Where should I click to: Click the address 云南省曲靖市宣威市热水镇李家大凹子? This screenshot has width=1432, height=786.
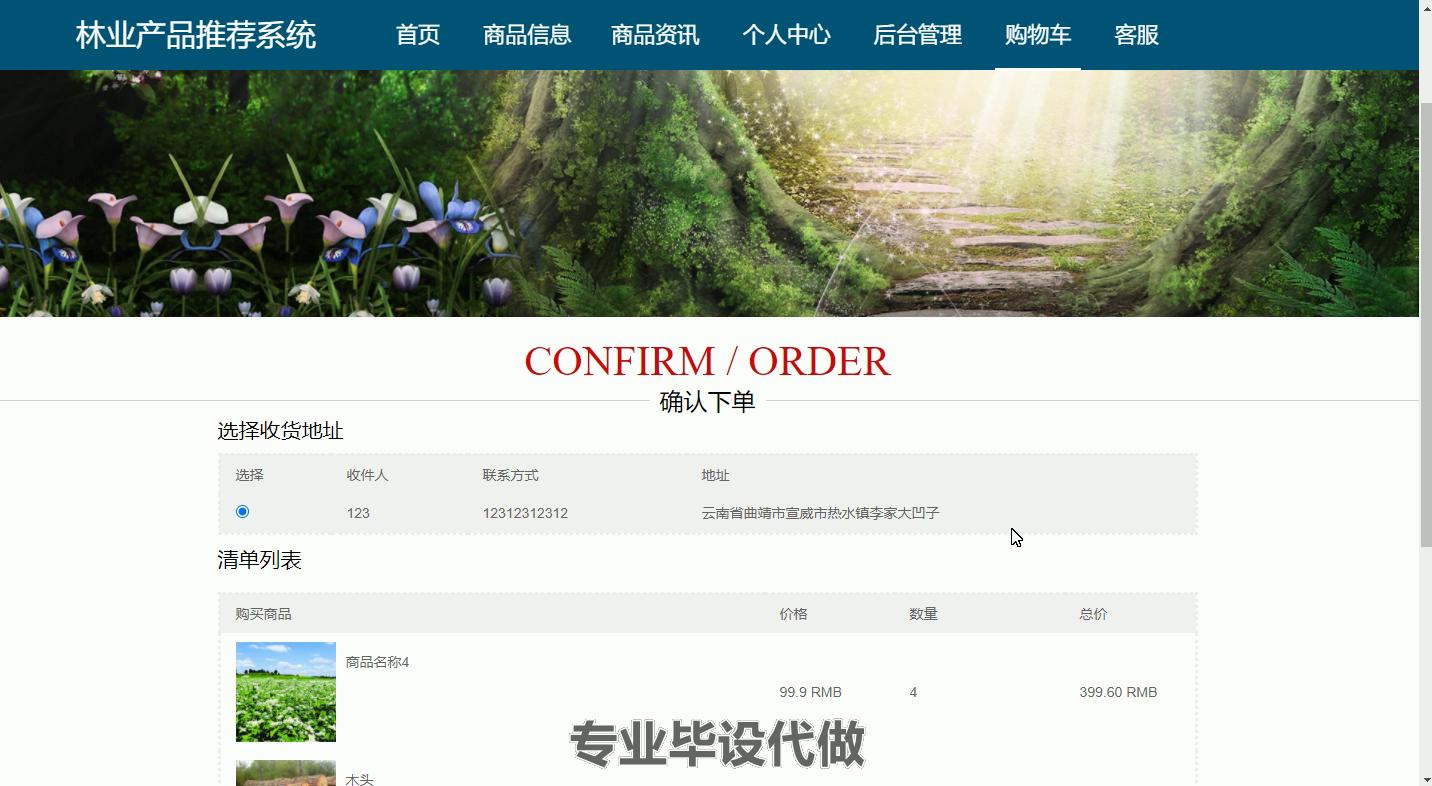tap(820, 513)
